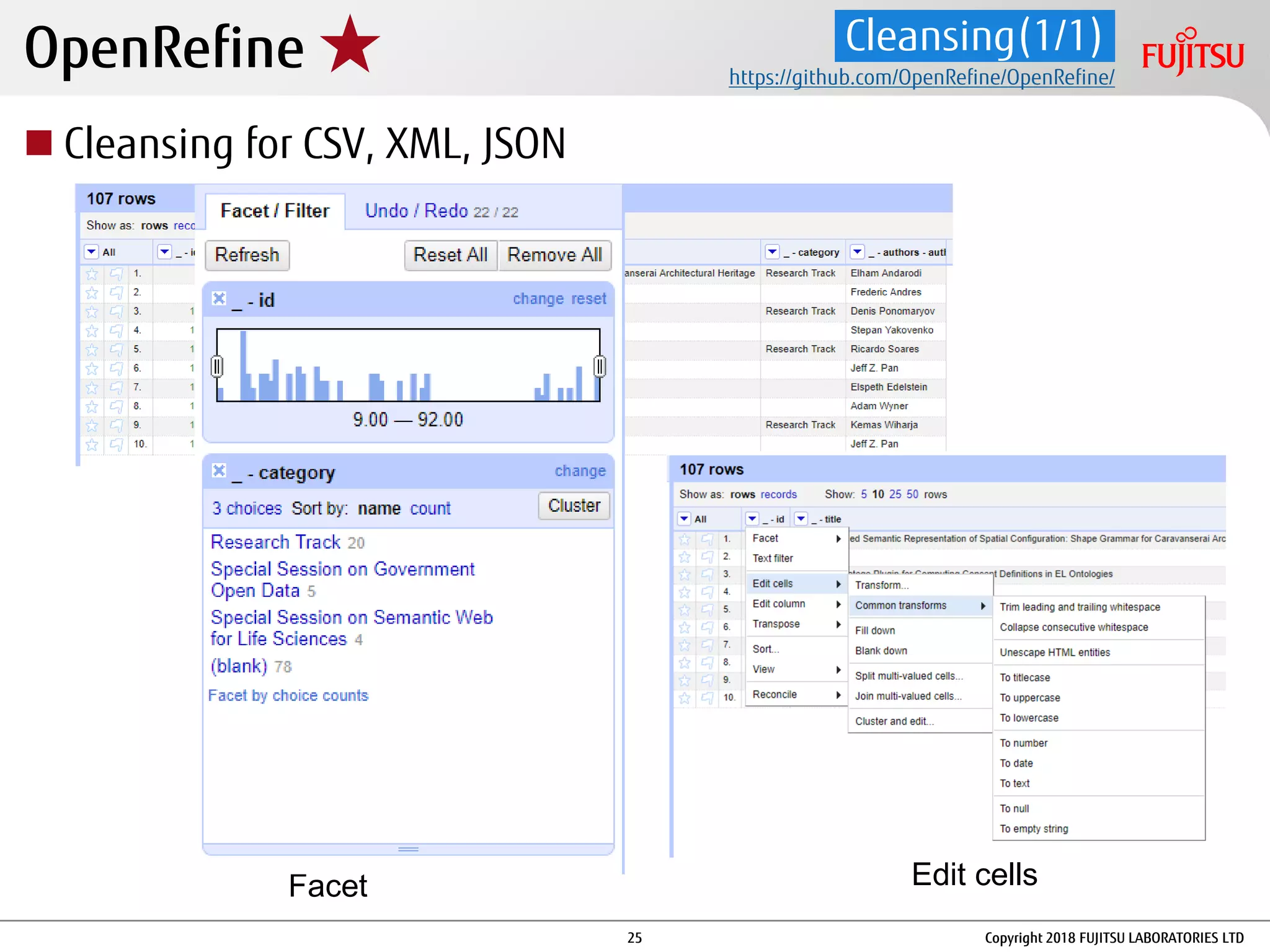Show 25 rows per page

(x=895, y=495)
